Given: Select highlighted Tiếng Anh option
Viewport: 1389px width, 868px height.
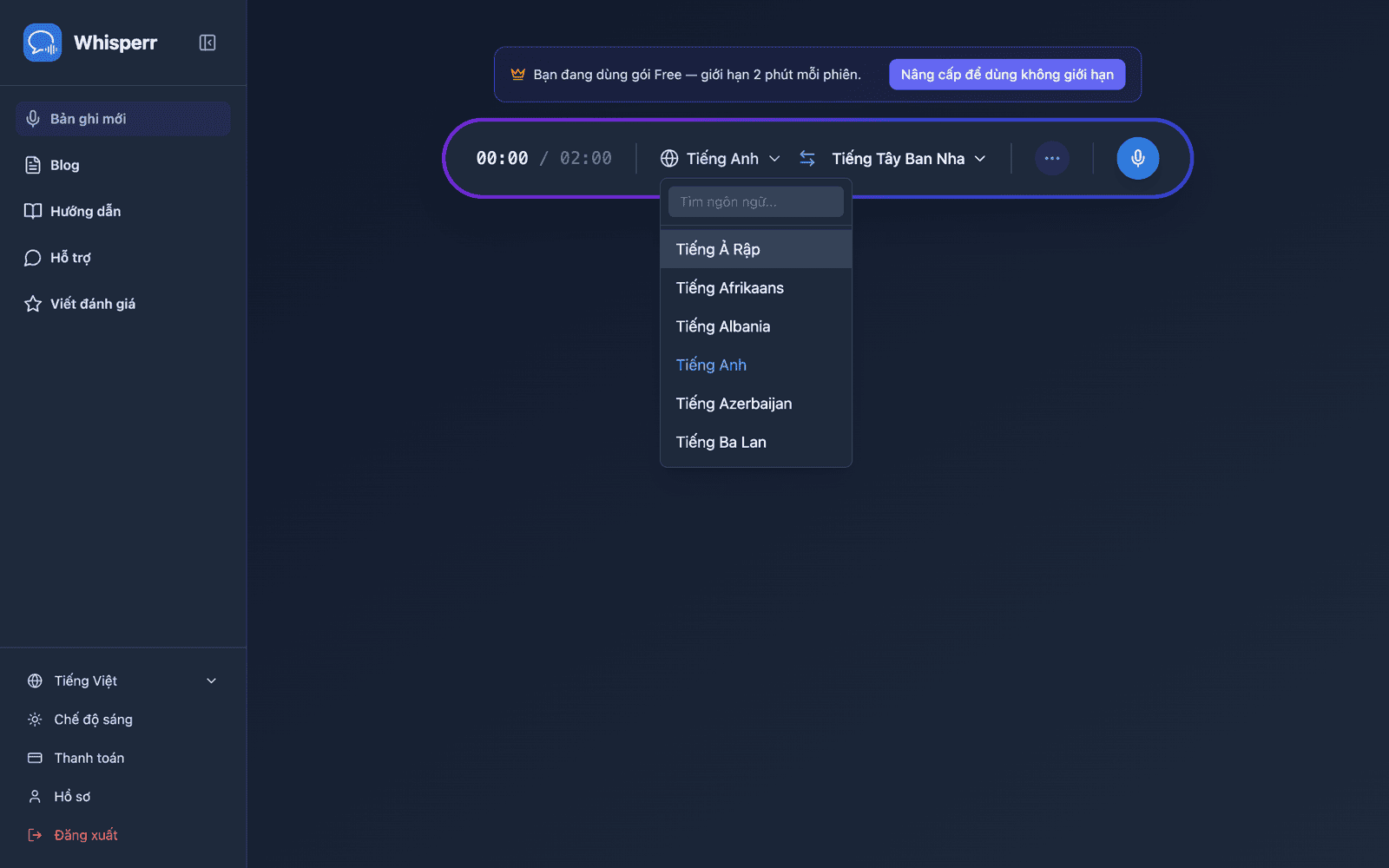Looking at the screenshot, I should (756, 365).
